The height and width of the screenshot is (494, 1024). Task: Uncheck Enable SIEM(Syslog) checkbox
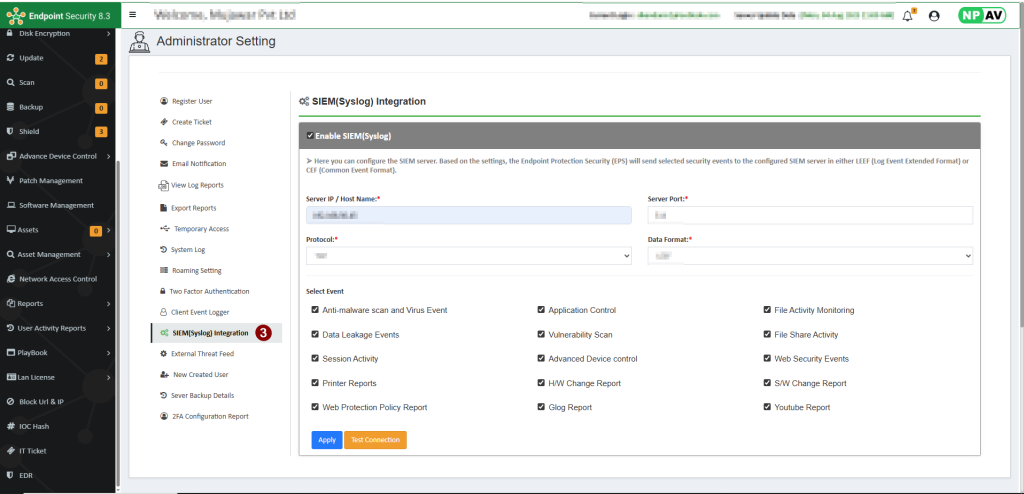(x=310, y=136)
